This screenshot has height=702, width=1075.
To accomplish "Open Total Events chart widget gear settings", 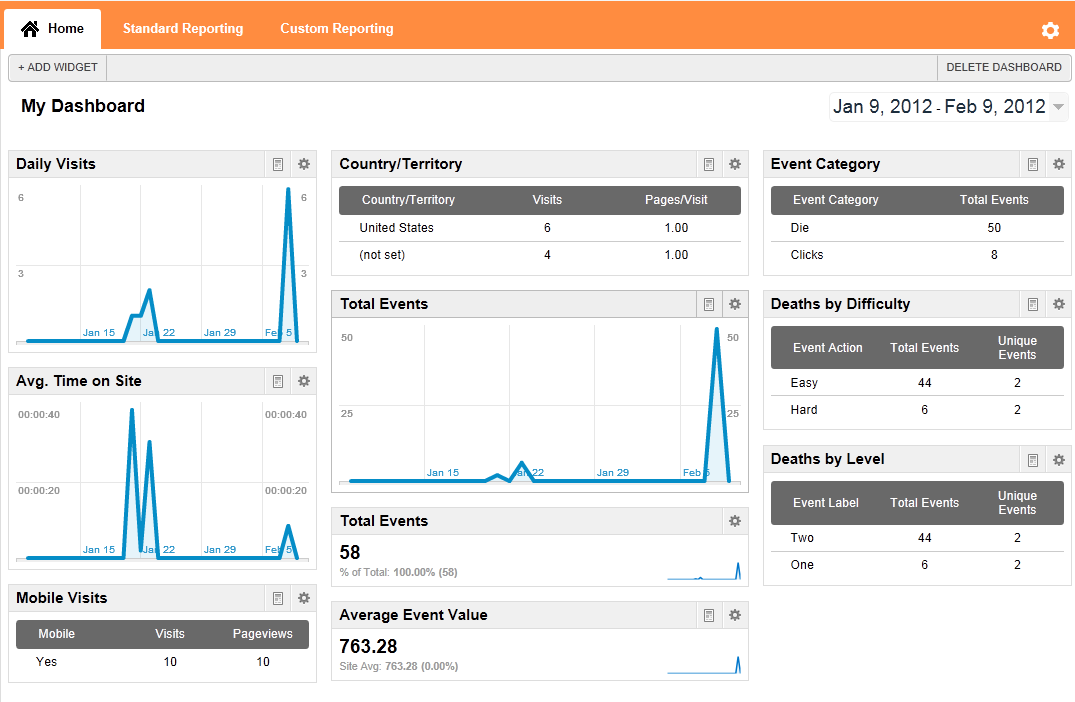I will 735,304.
